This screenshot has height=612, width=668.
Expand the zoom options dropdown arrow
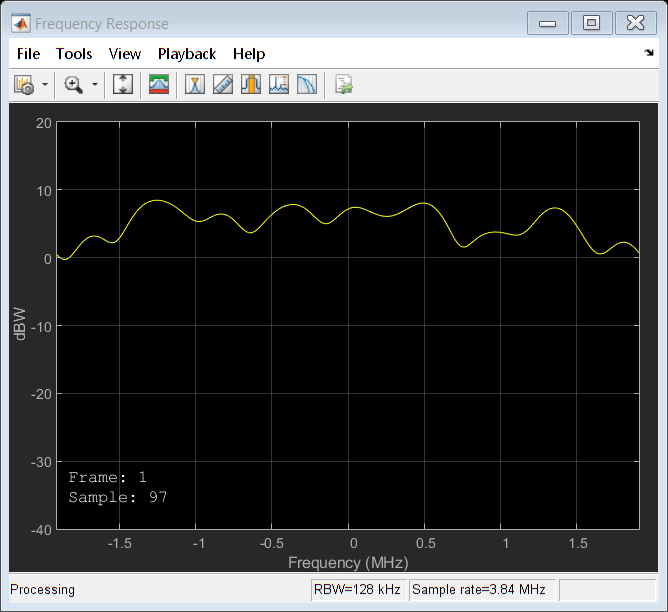tap(95, 85)
